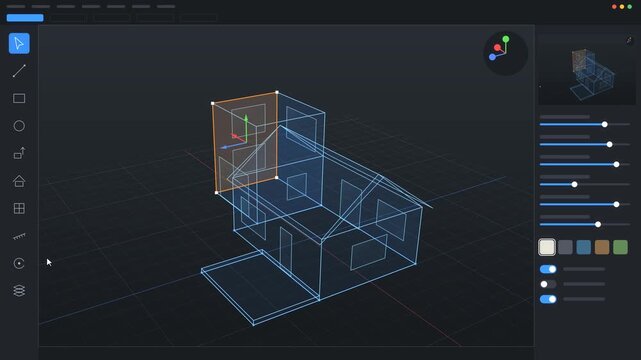Select the arrow selection tool
641x360 pixels.
19,43
